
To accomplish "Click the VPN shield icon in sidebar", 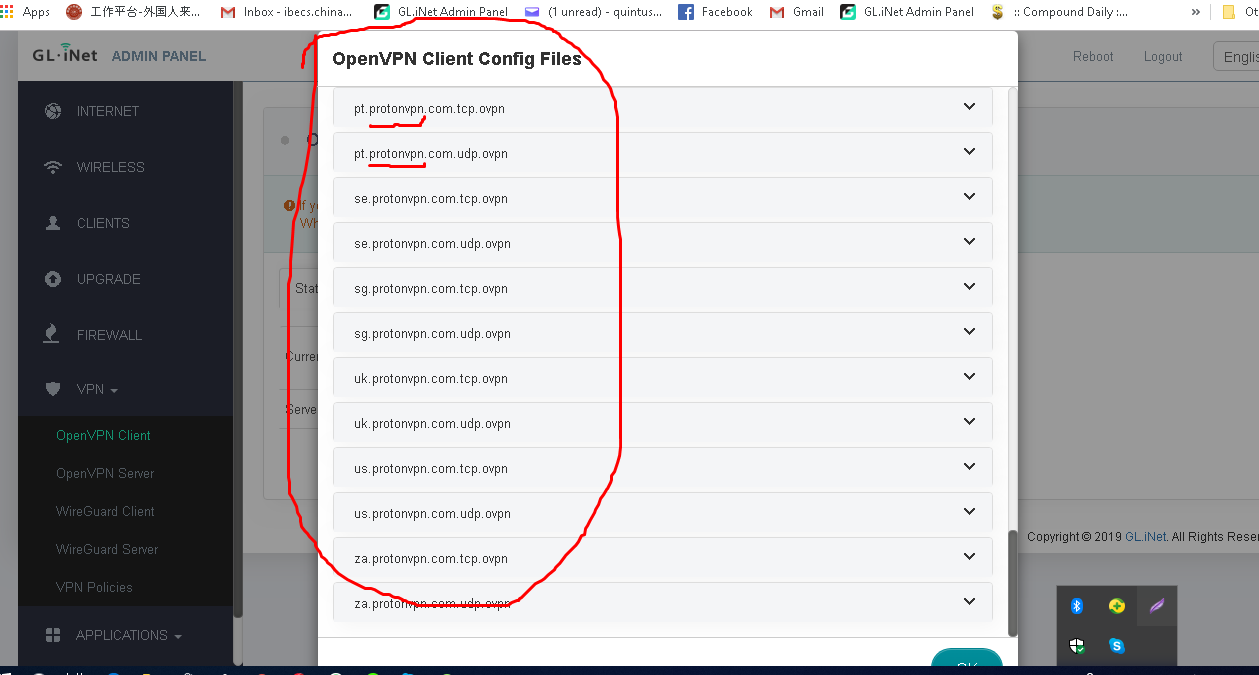I will 53,389.
